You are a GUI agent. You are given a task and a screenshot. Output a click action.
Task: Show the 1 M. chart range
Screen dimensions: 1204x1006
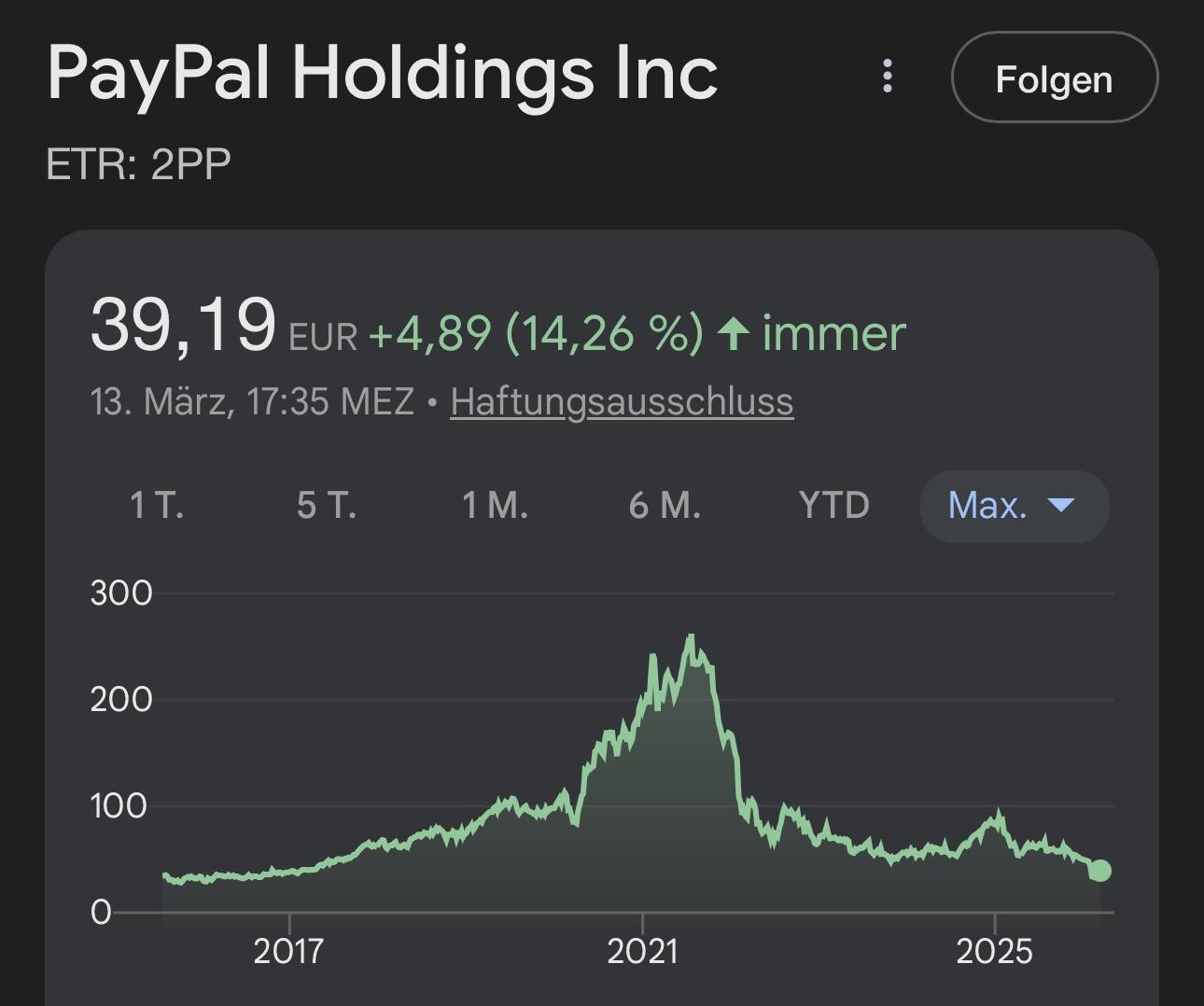coord(495,506)
